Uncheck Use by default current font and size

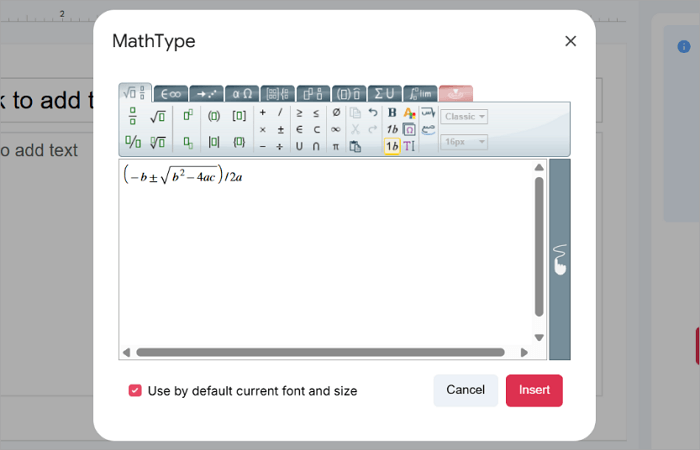(135, 391)
